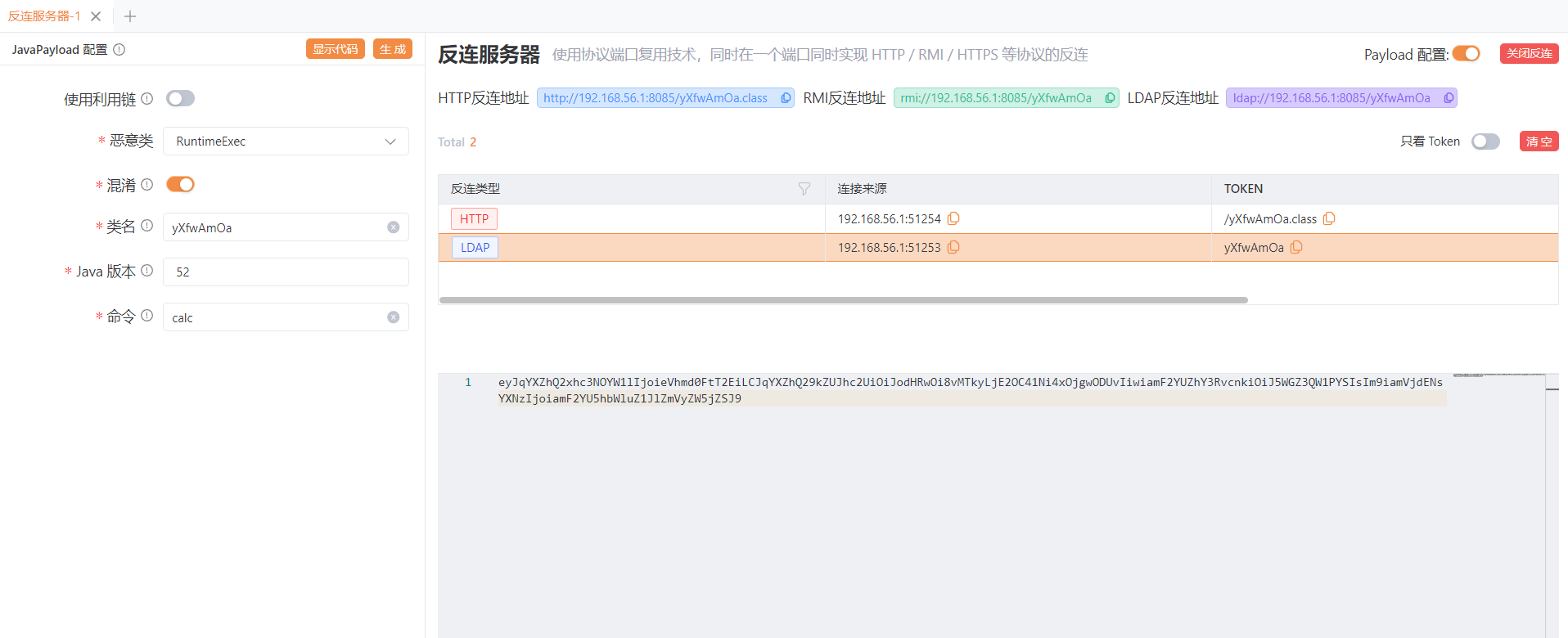The width and height of the screenshot is (1568, 638).
Task: Open the reverse type filter icon
Action: (804, 189)
